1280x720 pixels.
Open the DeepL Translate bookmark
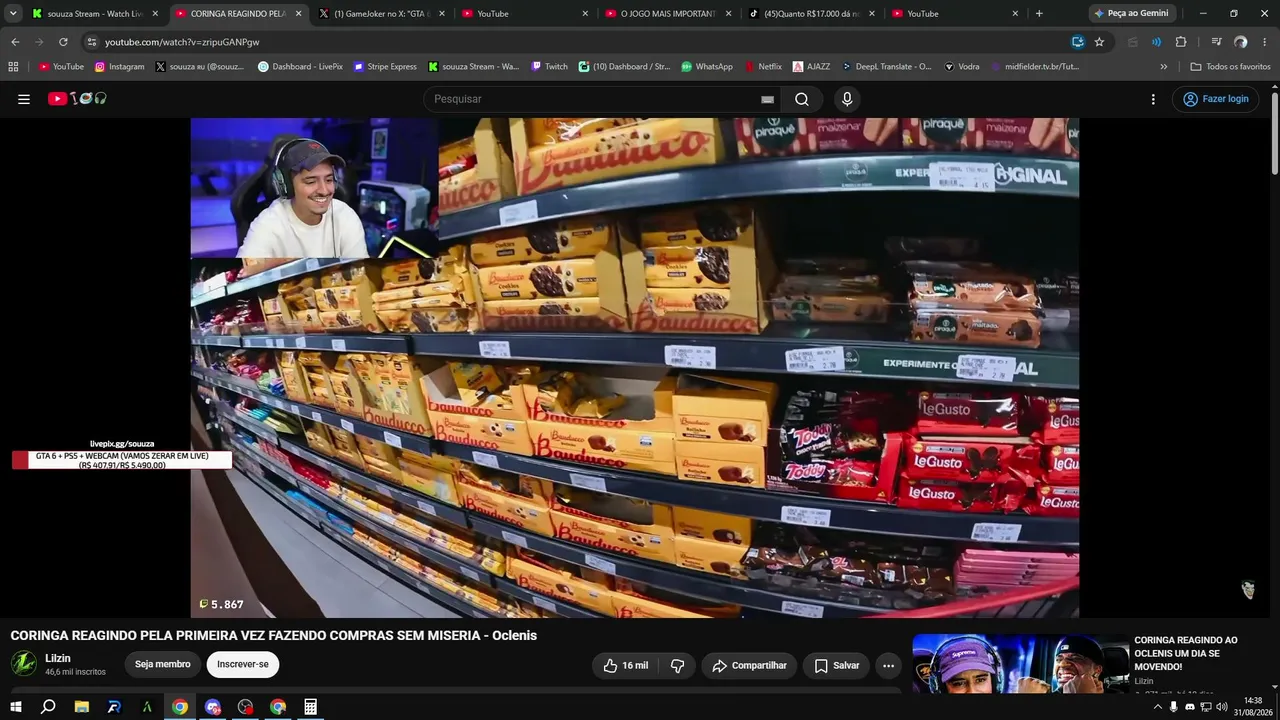[x=886, y=67]
